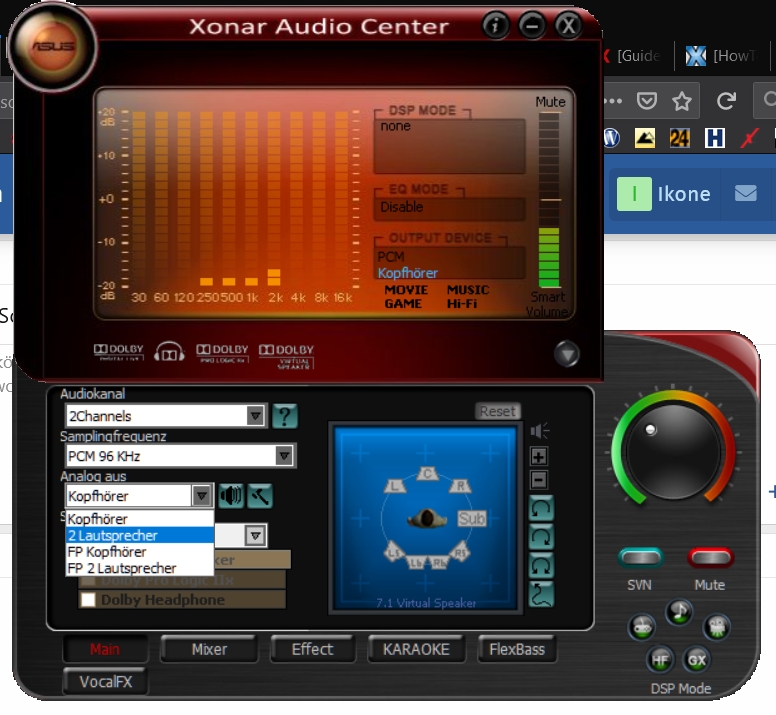
Task: Click the ASUS logo orb
Action: click(x=53, y=47)
